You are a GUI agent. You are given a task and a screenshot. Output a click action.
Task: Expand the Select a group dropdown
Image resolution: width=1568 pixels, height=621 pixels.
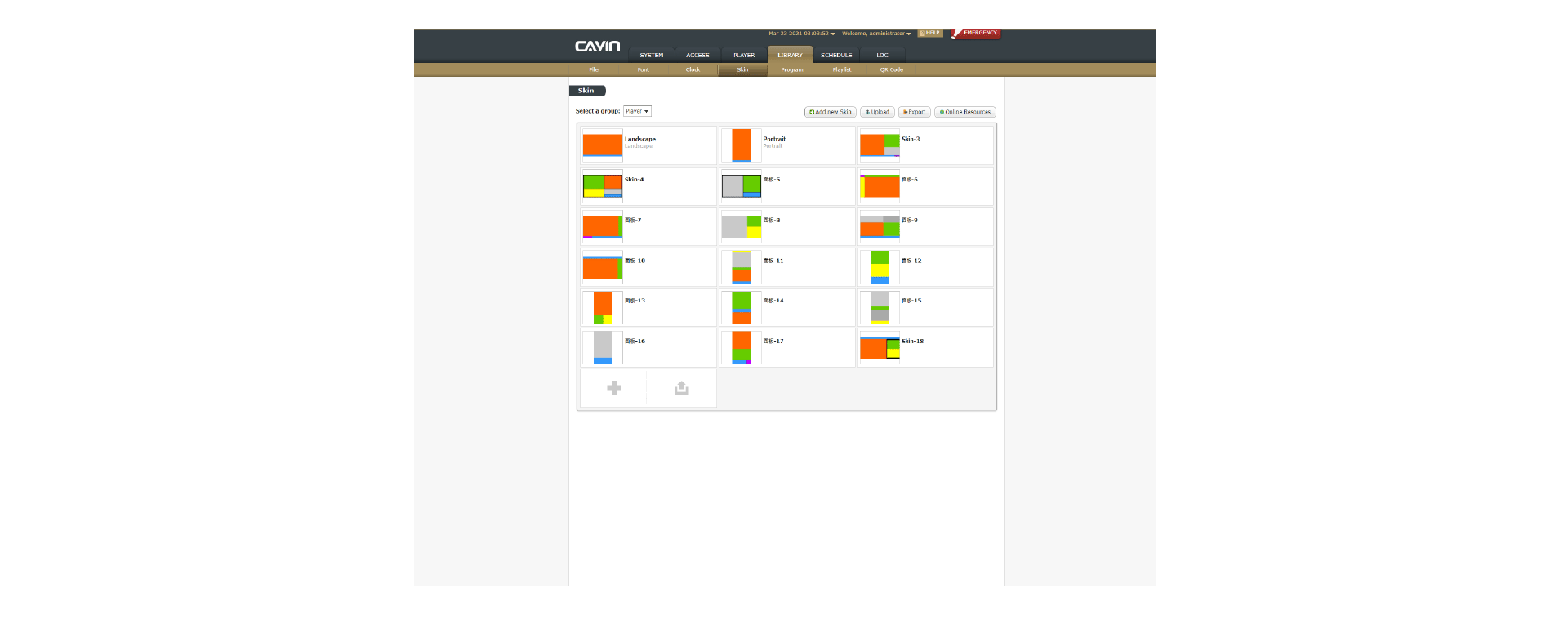click(x=637, y=111)
